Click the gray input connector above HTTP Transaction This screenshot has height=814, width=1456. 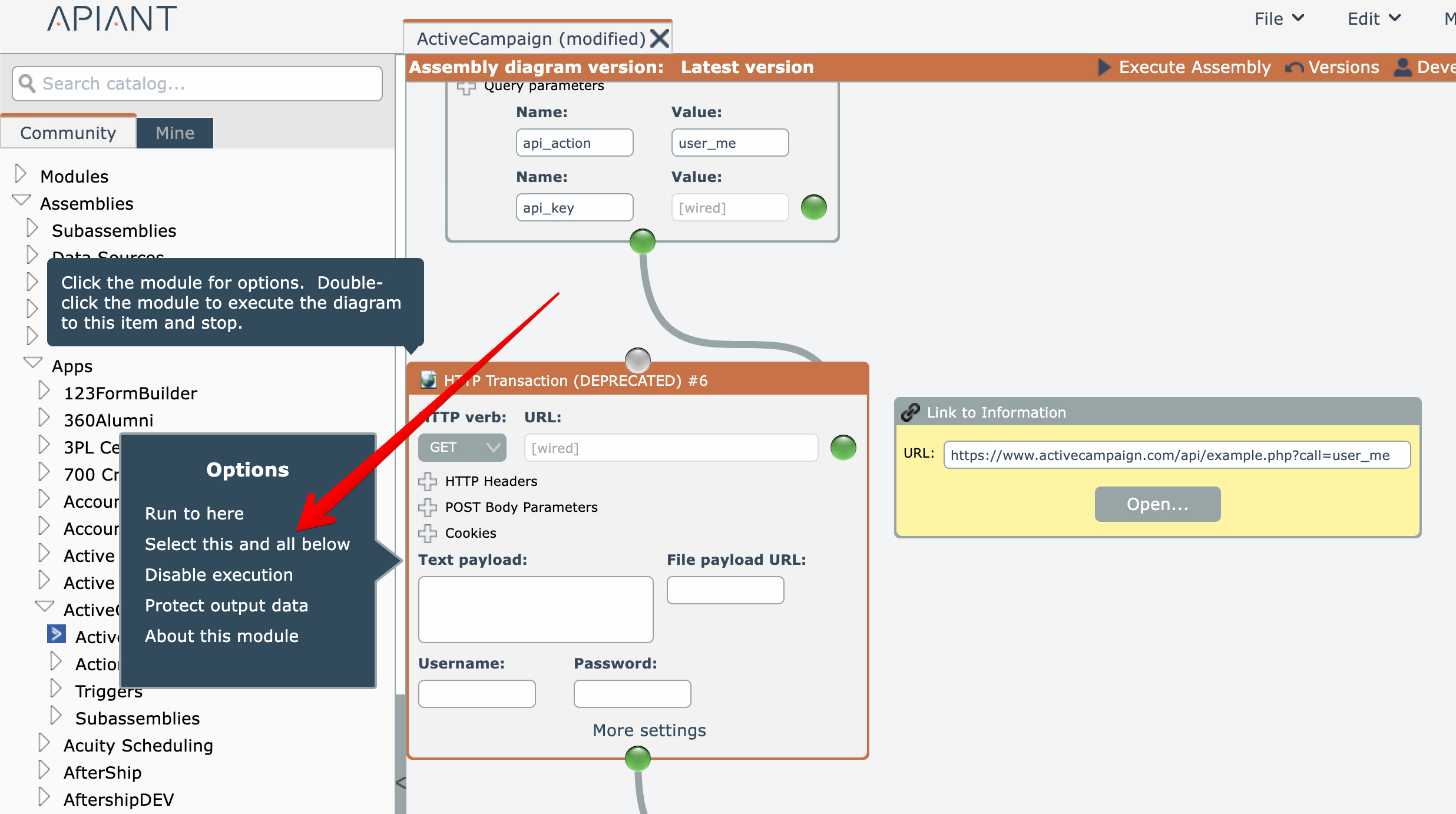637,359
